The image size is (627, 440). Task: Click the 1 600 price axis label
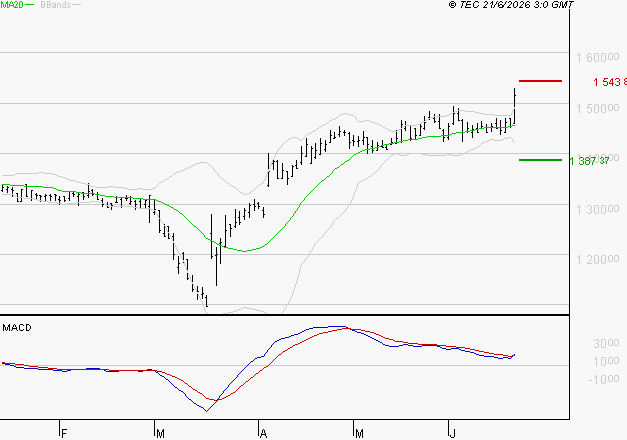(598, 58)
